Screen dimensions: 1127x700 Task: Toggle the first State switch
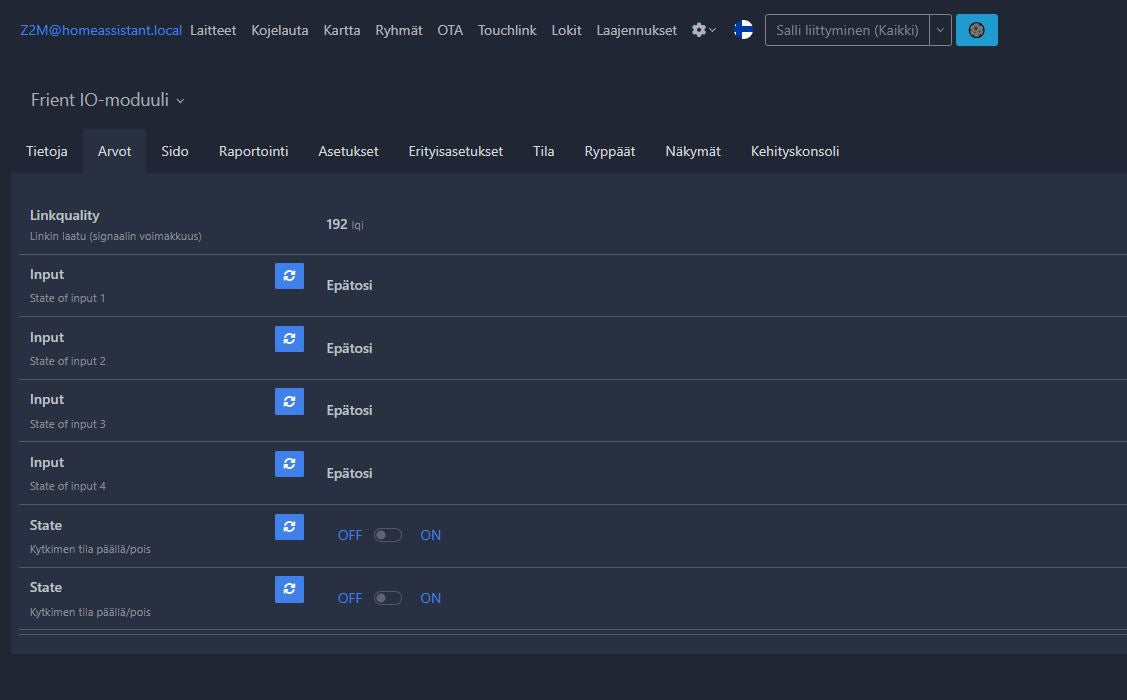(388, 535)
